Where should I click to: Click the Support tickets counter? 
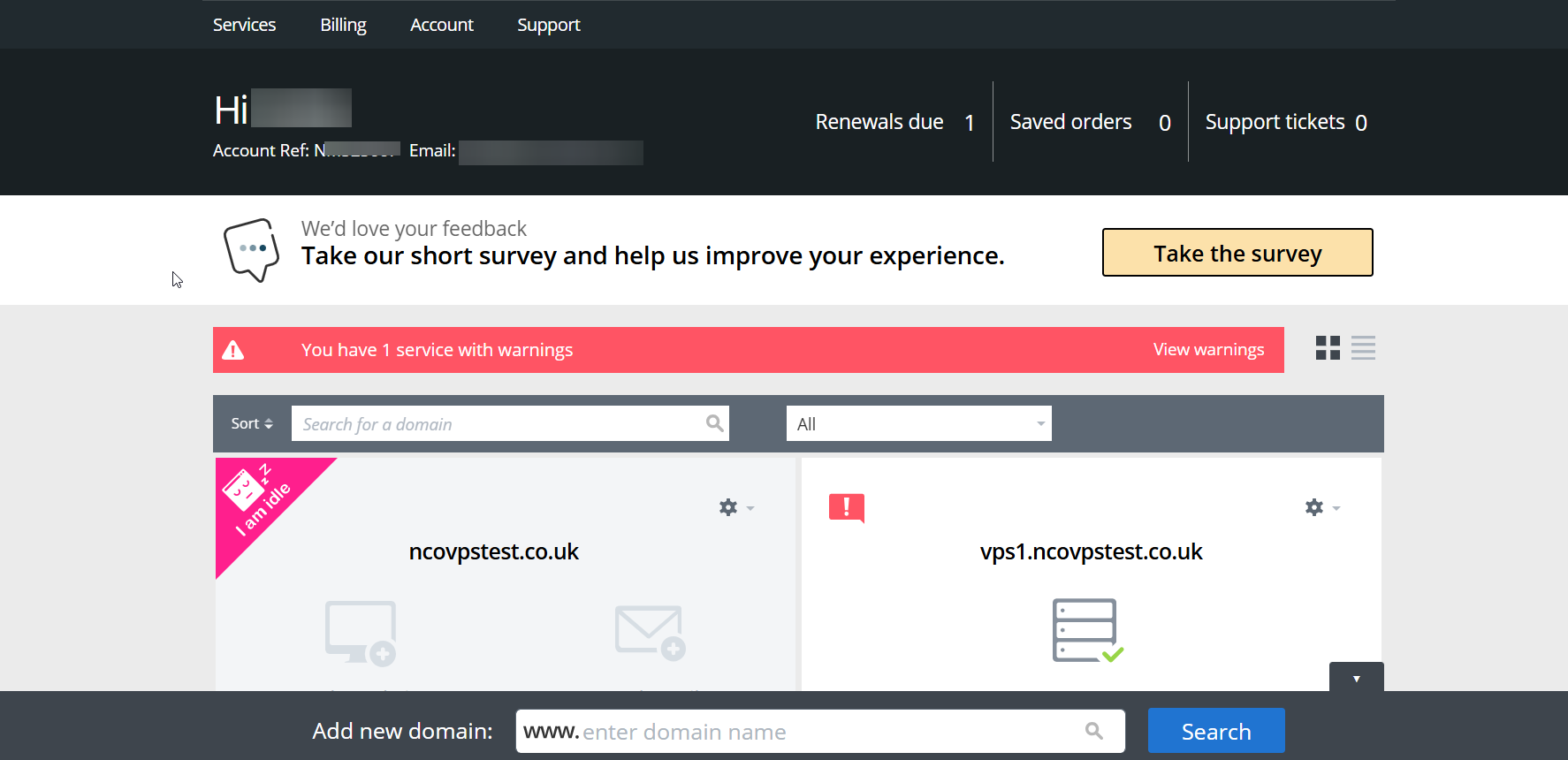pos(1286,122)
